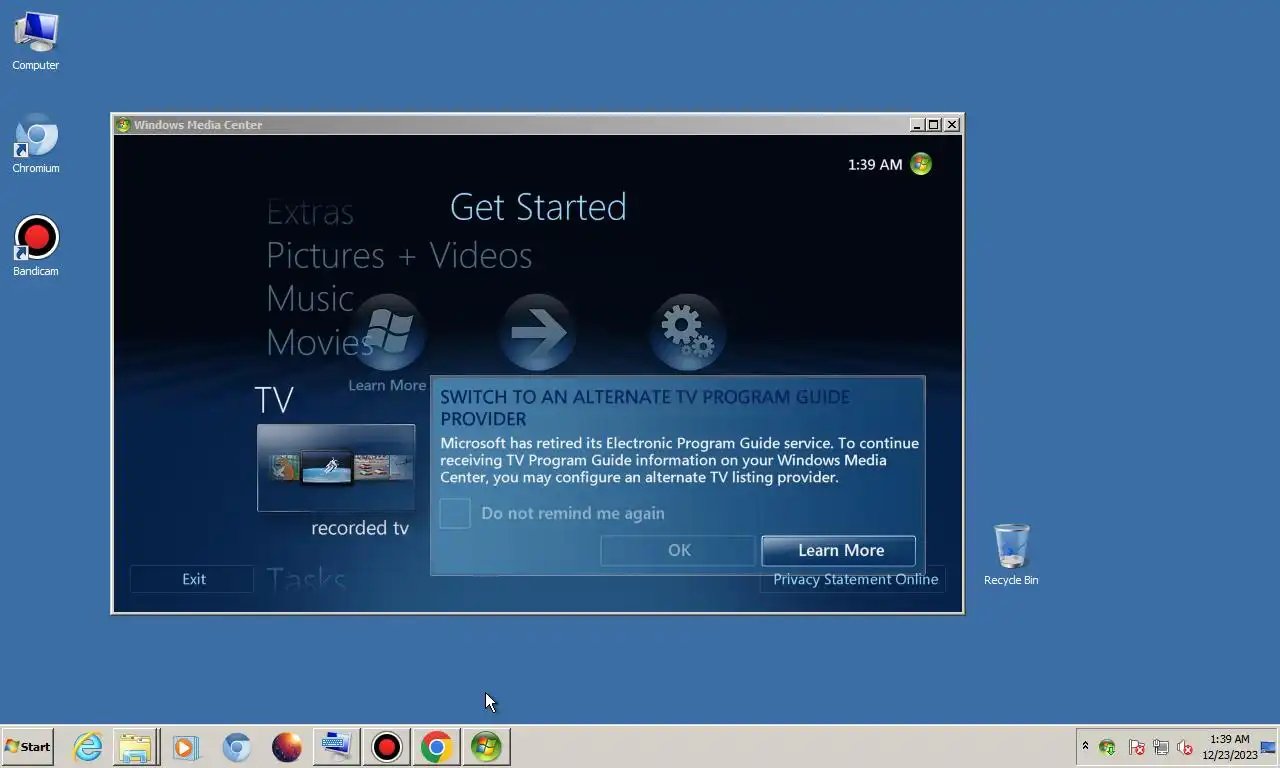
Task: Click the recorded tv label
Action: pyautogui.click(x=360, y=528)
